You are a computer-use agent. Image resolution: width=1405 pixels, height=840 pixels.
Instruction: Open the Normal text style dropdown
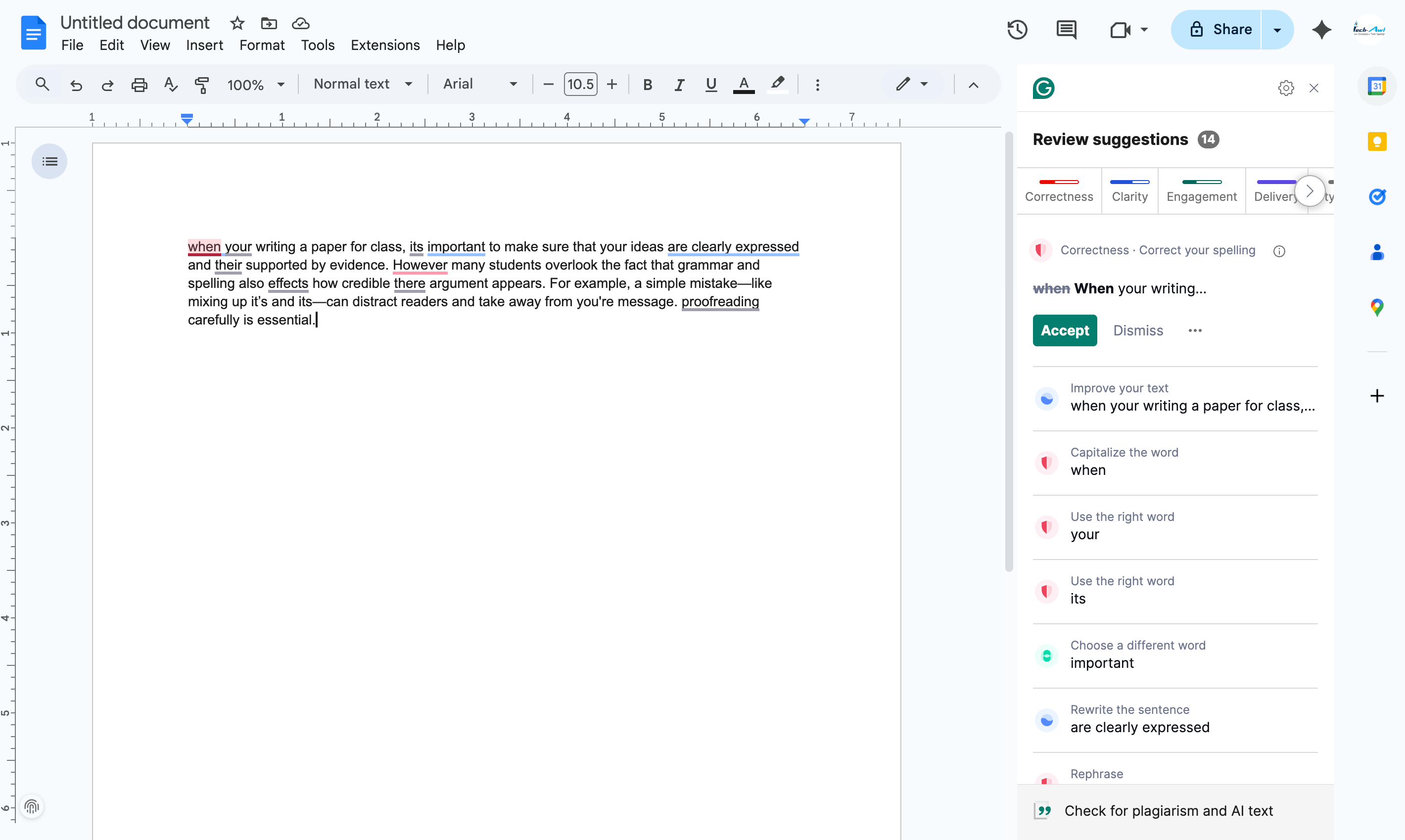tap(363, 84)
